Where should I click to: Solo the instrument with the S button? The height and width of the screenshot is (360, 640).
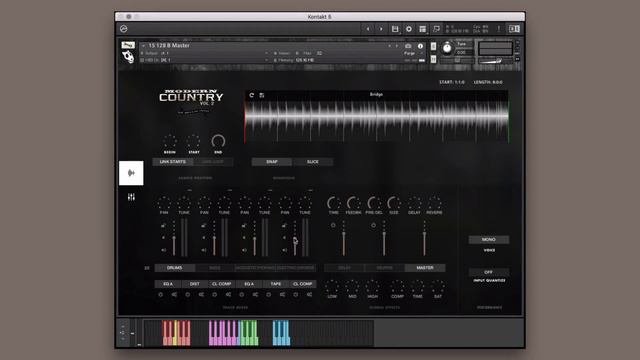pyautogui.click(x=433, y=46)
